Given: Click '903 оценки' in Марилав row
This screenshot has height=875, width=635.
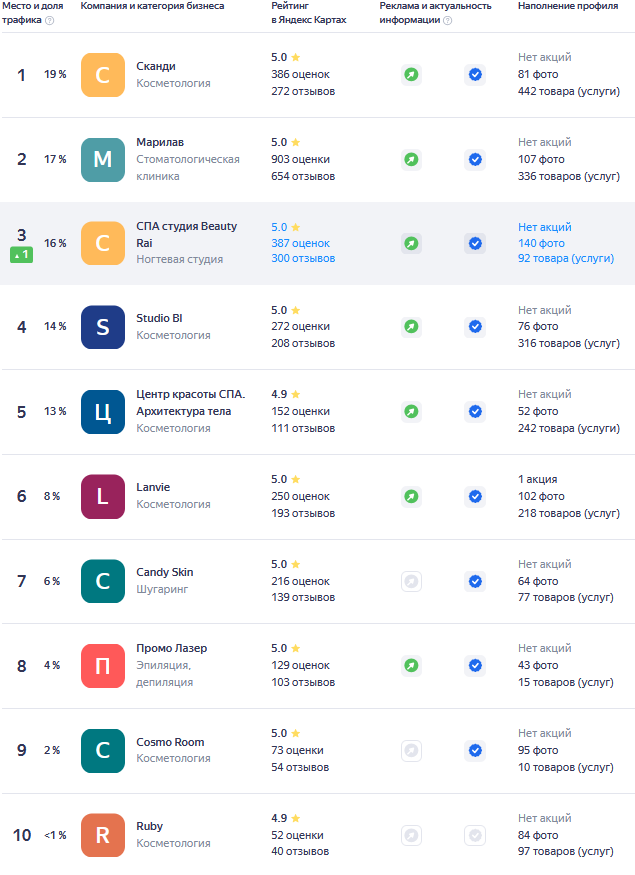Looking at the screenshot, I should [300, 160].
